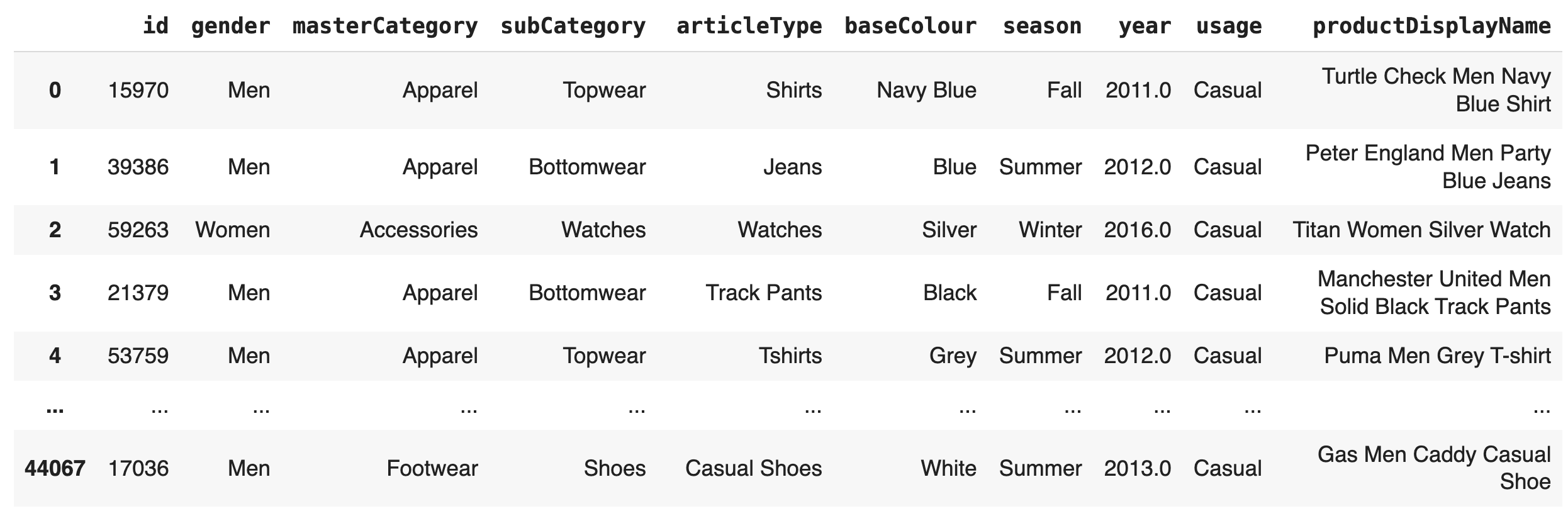The width and height of the screenshot is (1568, 511).
Task: Select the Track Pants cell
Action: tap(763, 293)
